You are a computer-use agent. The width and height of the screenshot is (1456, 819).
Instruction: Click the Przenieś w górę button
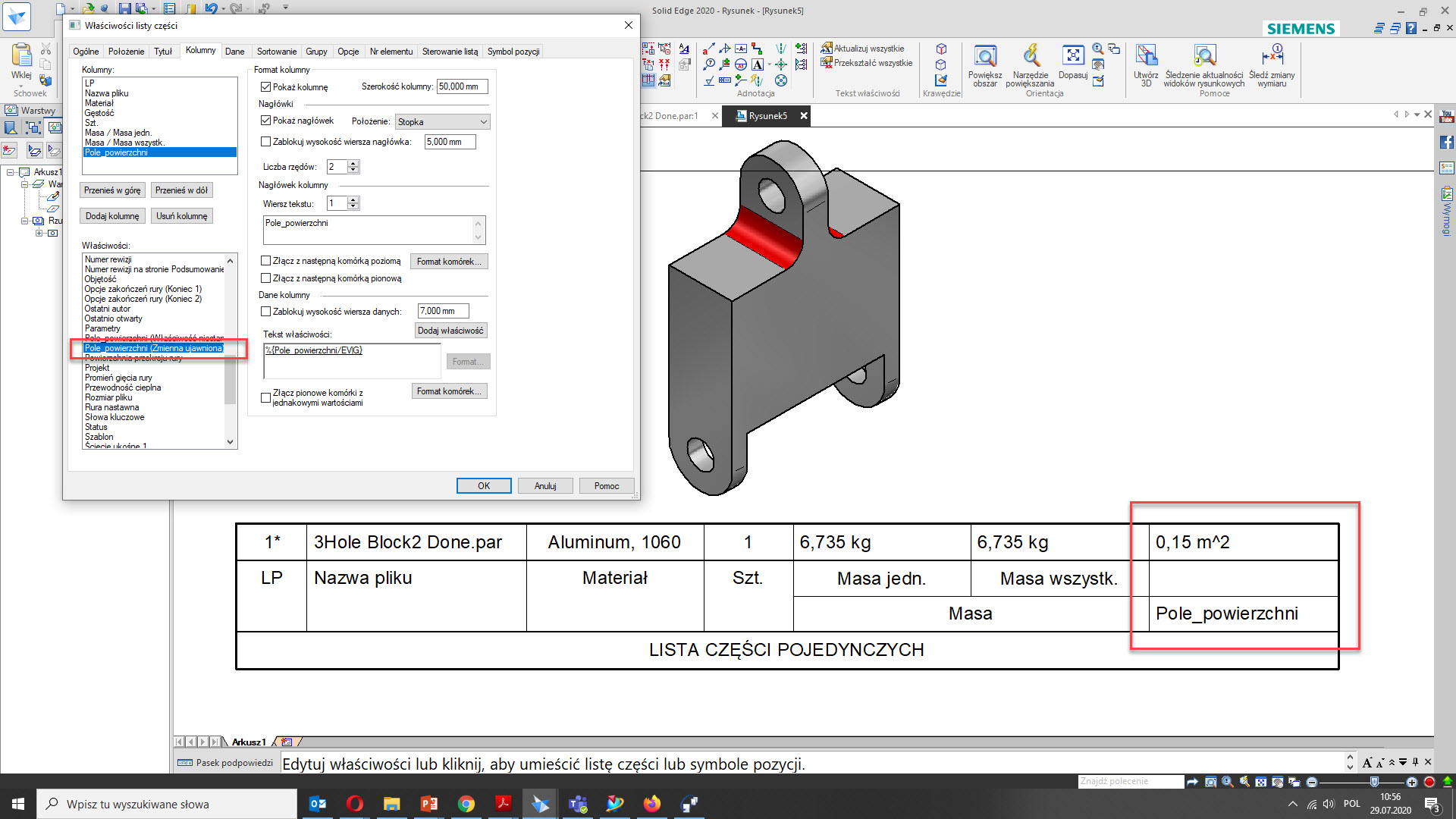112,190
